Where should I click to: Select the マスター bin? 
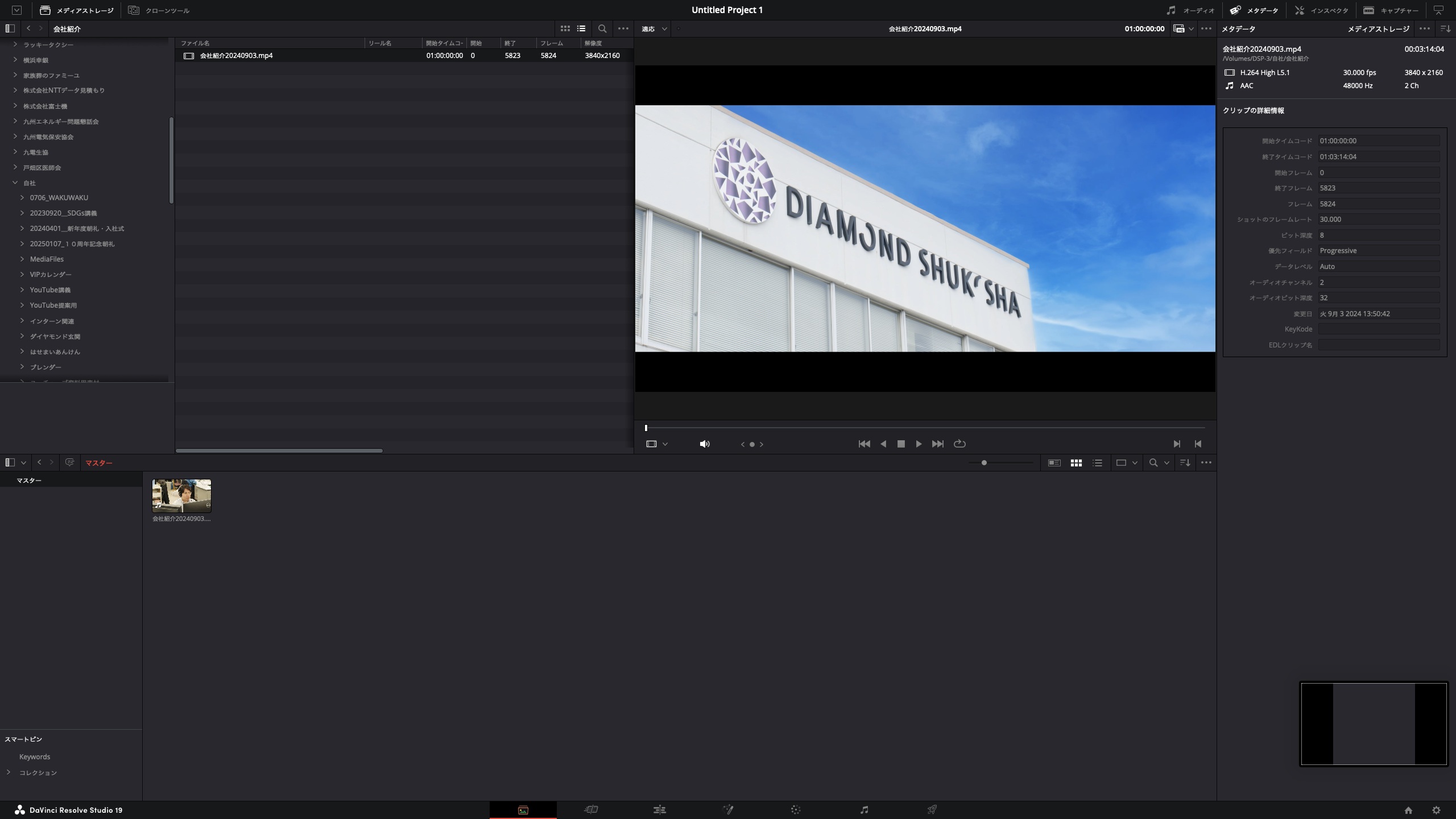(71, 481)
